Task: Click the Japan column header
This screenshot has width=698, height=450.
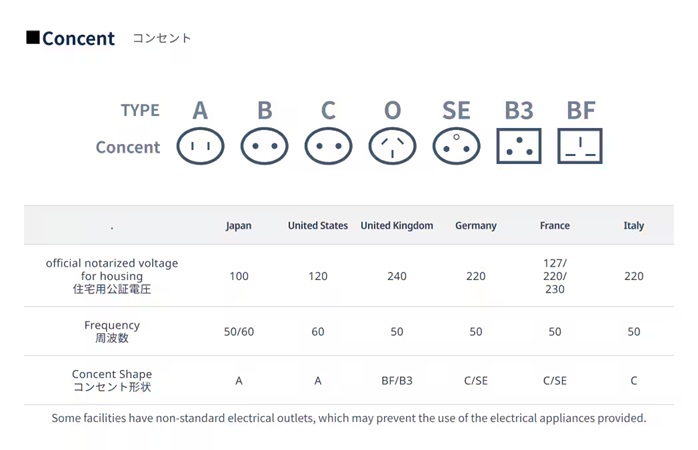Action: tap(239, 226)
